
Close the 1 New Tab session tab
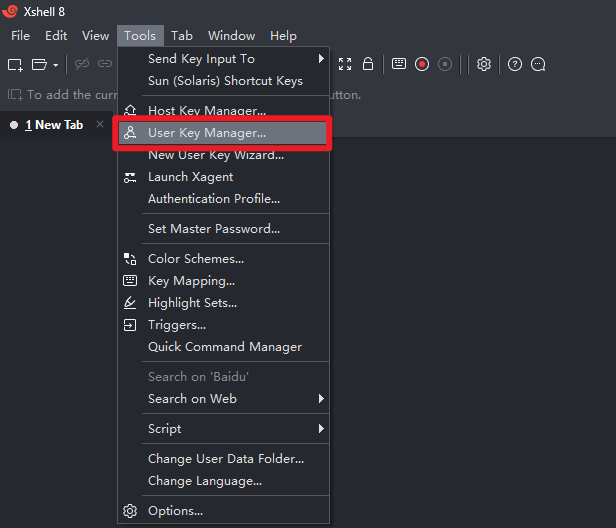pyautogui.click(x=100, y=125)
